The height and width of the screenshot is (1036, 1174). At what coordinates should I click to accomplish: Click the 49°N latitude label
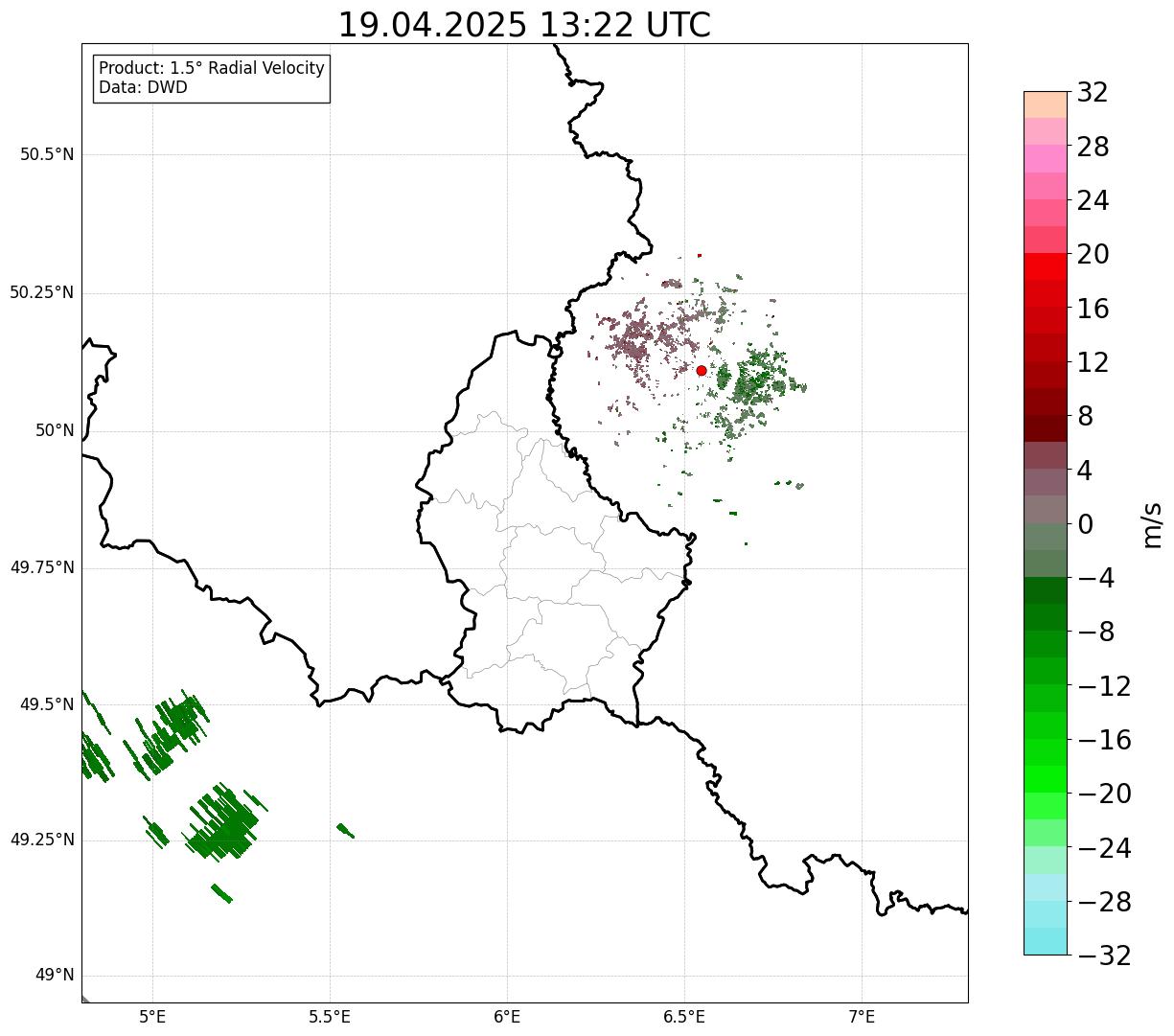tap(55, 976)
